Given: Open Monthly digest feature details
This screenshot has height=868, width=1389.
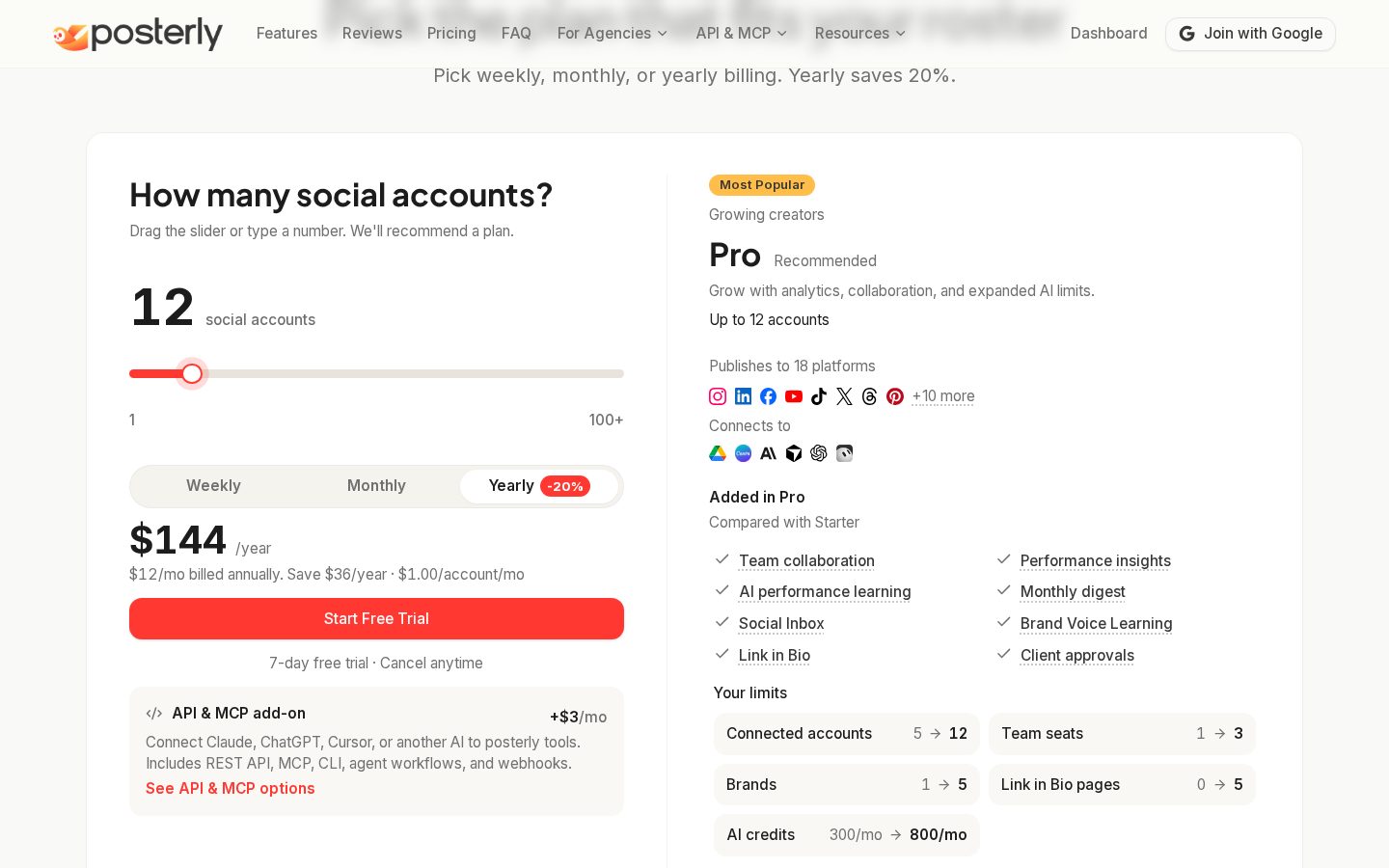Looking at the screenshot, I should click(x=1073, y=592).
